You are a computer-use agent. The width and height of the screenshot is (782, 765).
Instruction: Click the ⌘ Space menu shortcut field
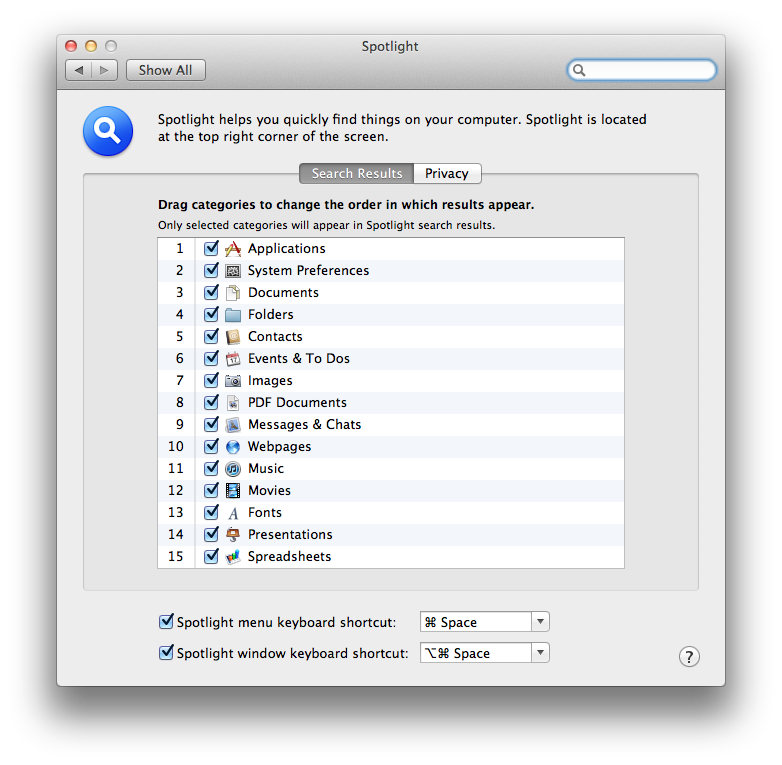tap(476, 622)
